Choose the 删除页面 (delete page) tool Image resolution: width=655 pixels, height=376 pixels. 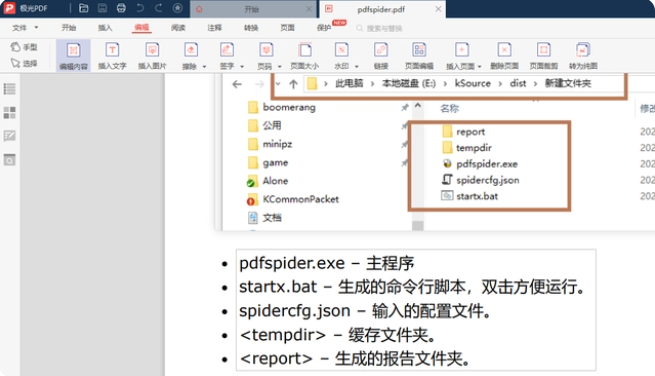pos(504,56)
